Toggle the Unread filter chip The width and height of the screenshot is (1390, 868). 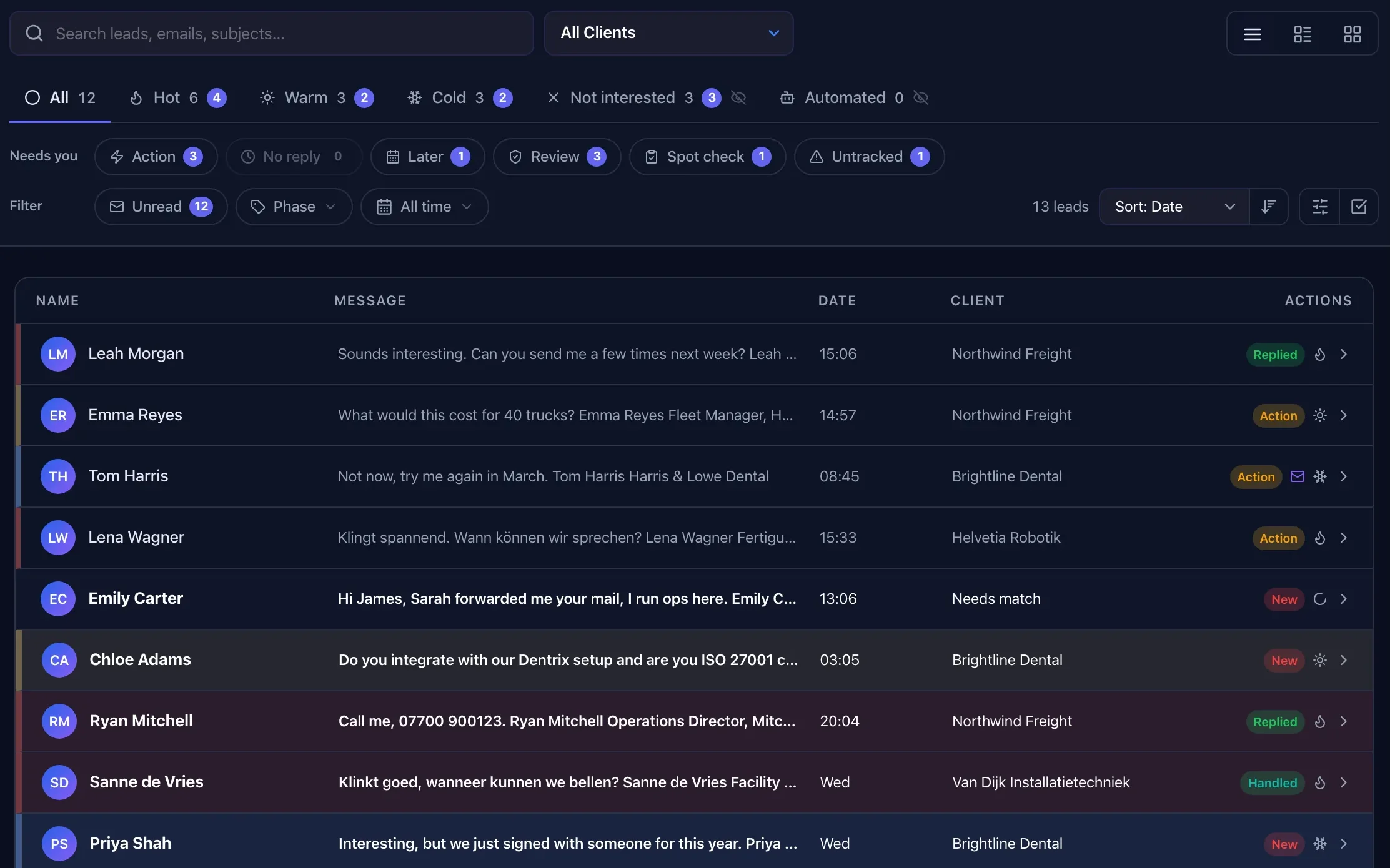(x=161, y=207)
